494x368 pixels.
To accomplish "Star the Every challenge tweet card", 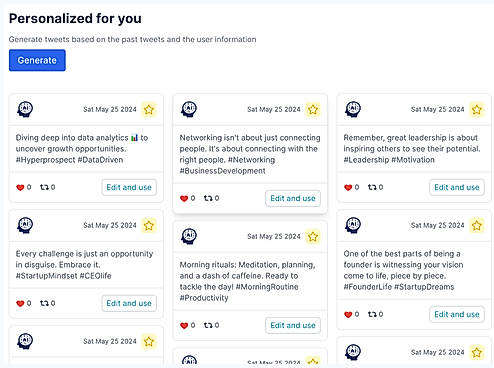I will [149, 225].
